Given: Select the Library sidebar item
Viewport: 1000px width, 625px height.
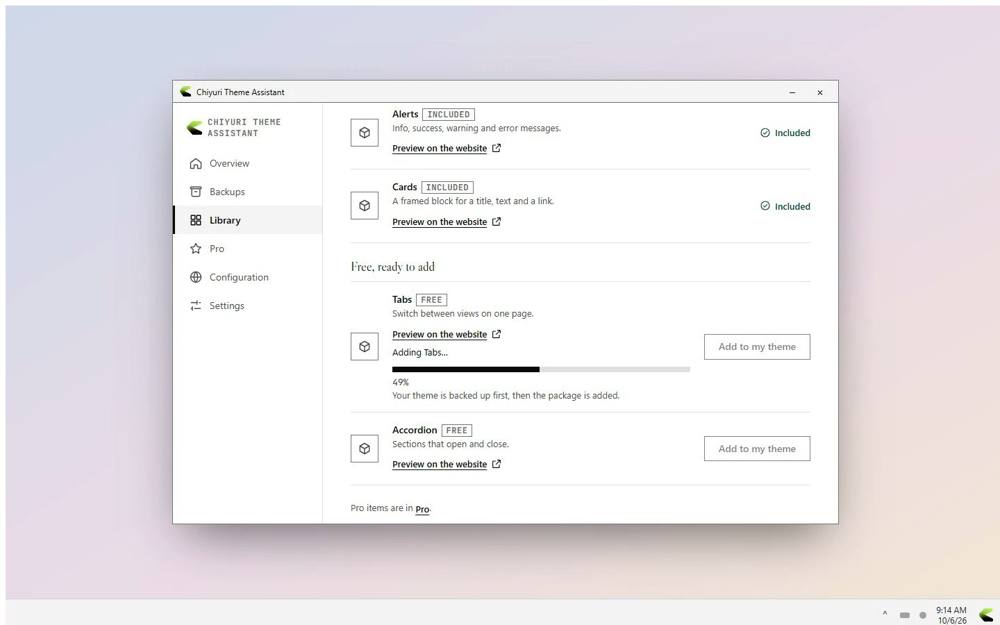Looking at the screenshot, I should pos(247,220).
